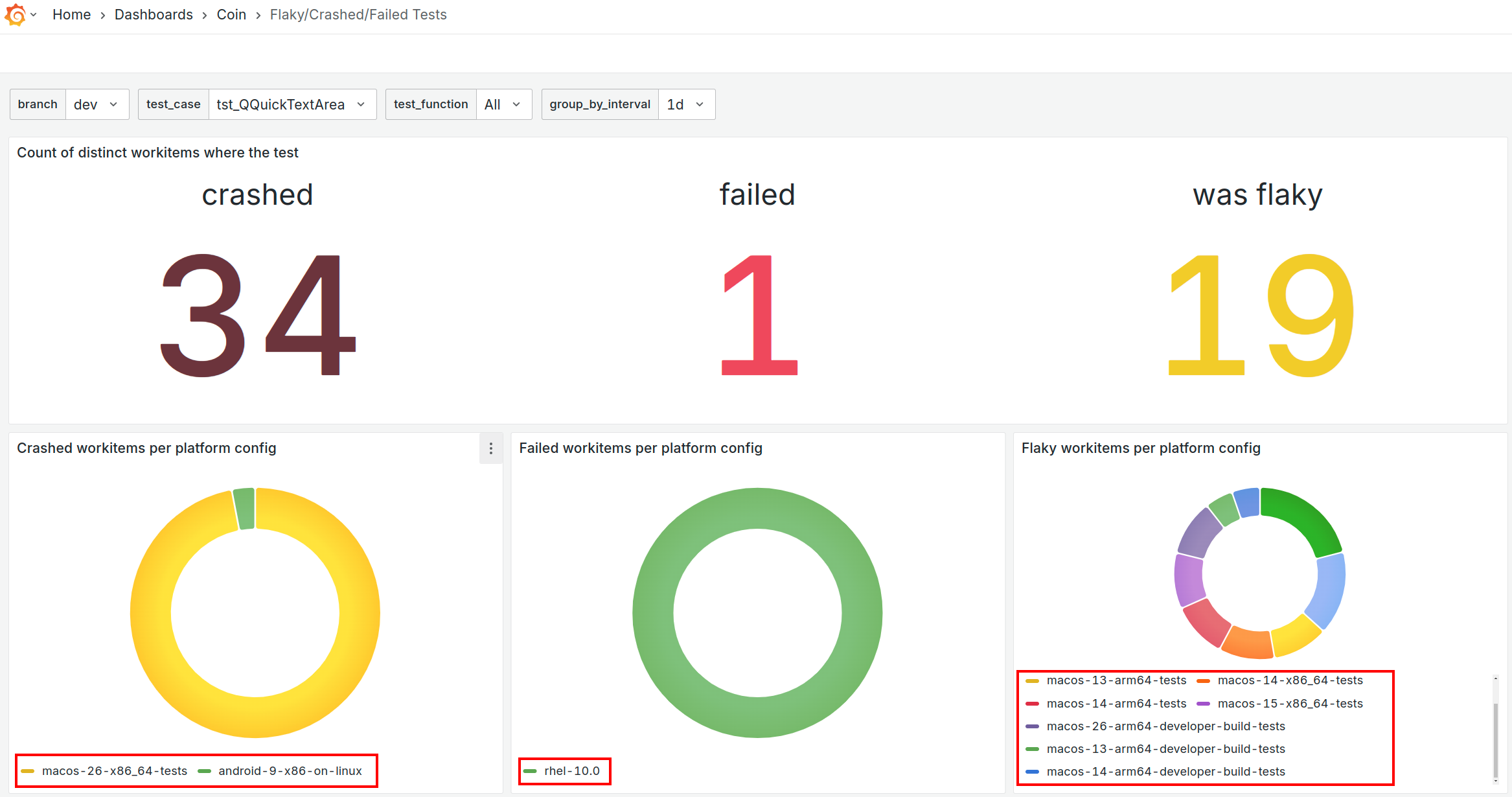
Task: Open the Coin folder breadcrumb
Action: 231,14
